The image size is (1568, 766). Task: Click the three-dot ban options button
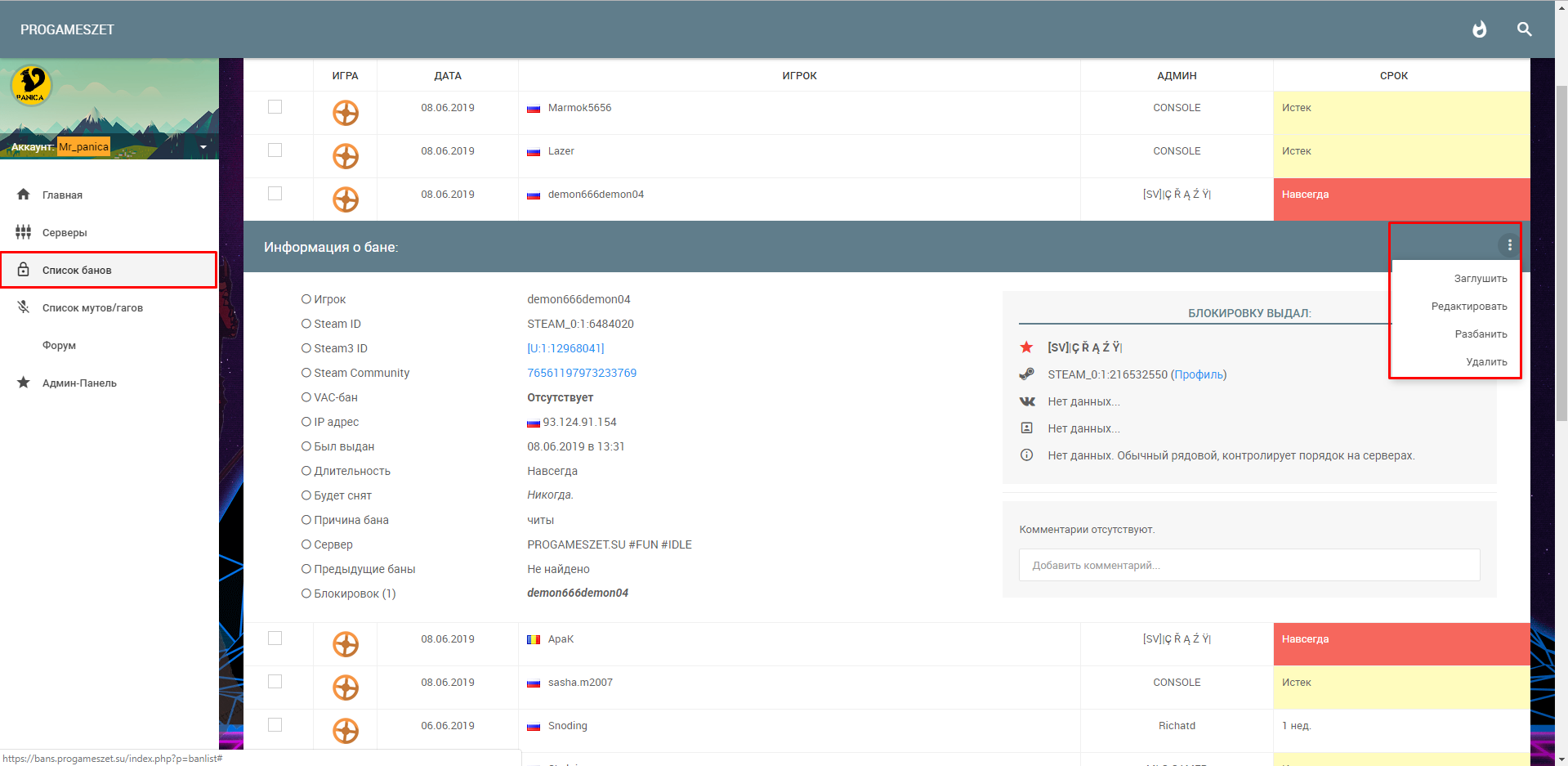1509,245
